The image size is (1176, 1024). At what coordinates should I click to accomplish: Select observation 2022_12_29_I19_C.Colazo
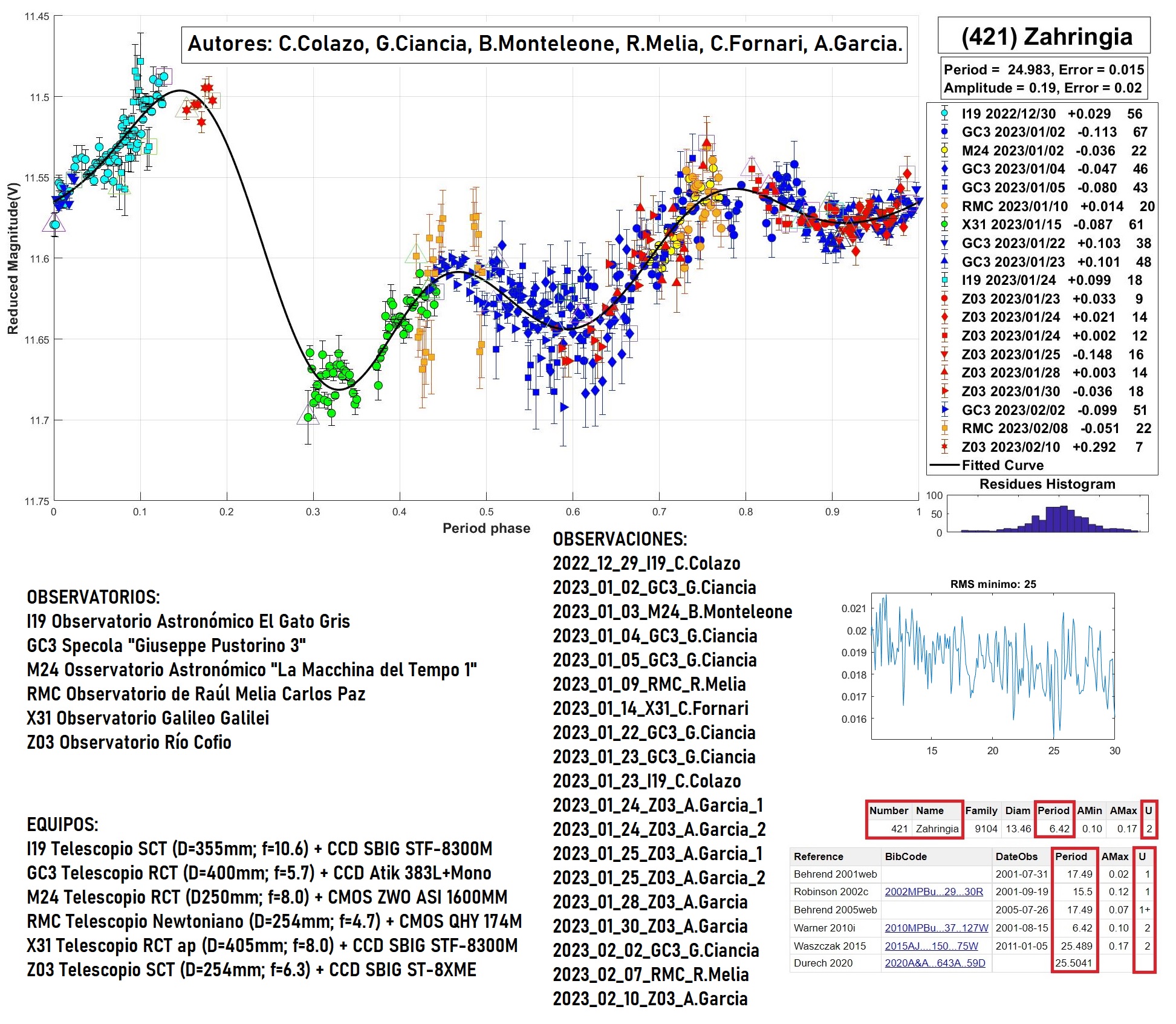tap(646, 563)
